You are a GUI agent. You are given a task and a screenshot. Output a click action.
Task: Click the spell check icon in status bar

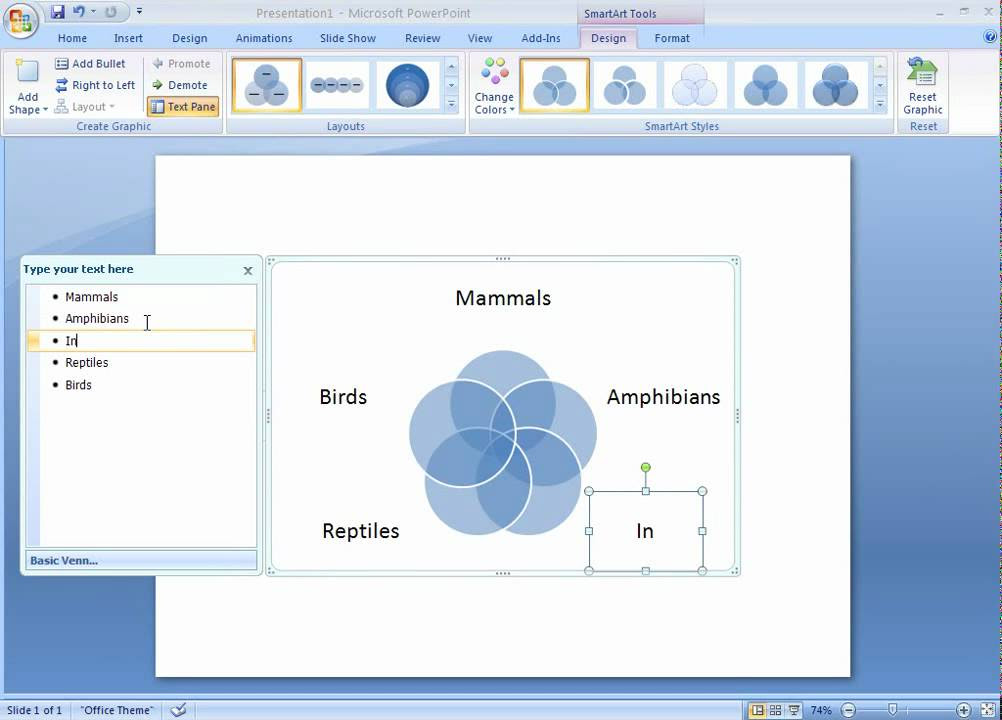coord(178,710)
